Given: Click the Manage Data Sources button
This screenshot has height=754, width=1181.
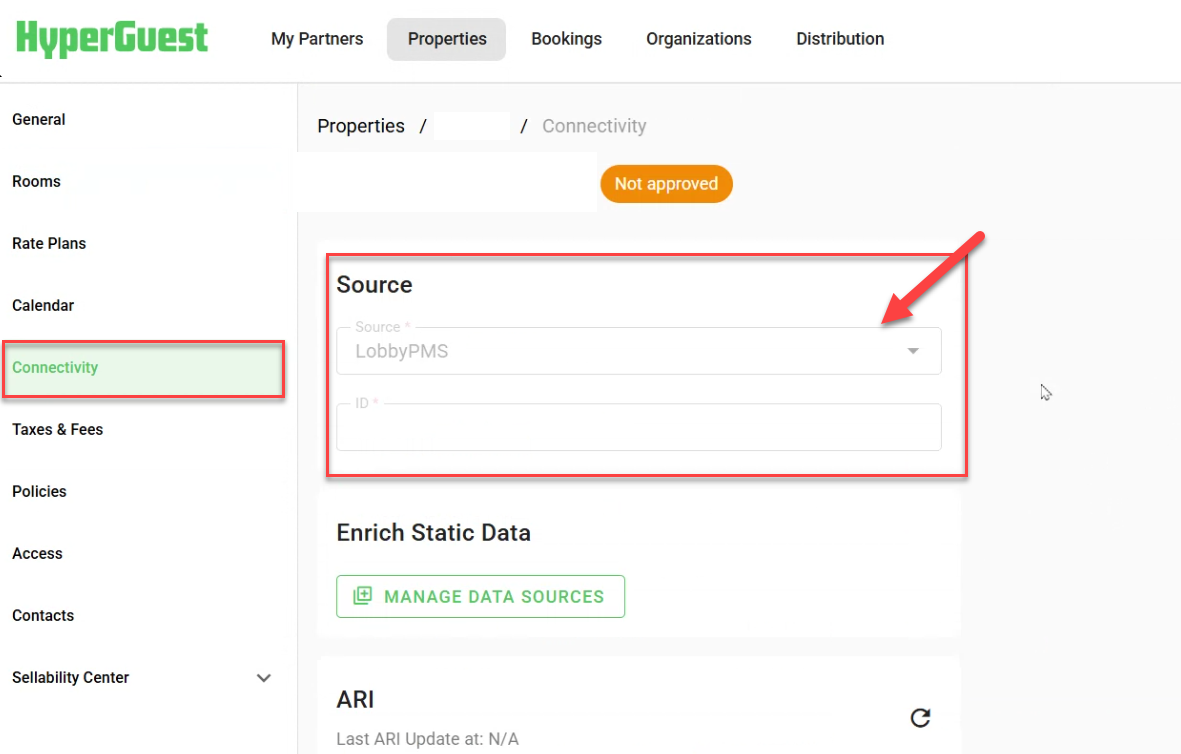Looking at the screenshot, I should click(x=481, y=597).
